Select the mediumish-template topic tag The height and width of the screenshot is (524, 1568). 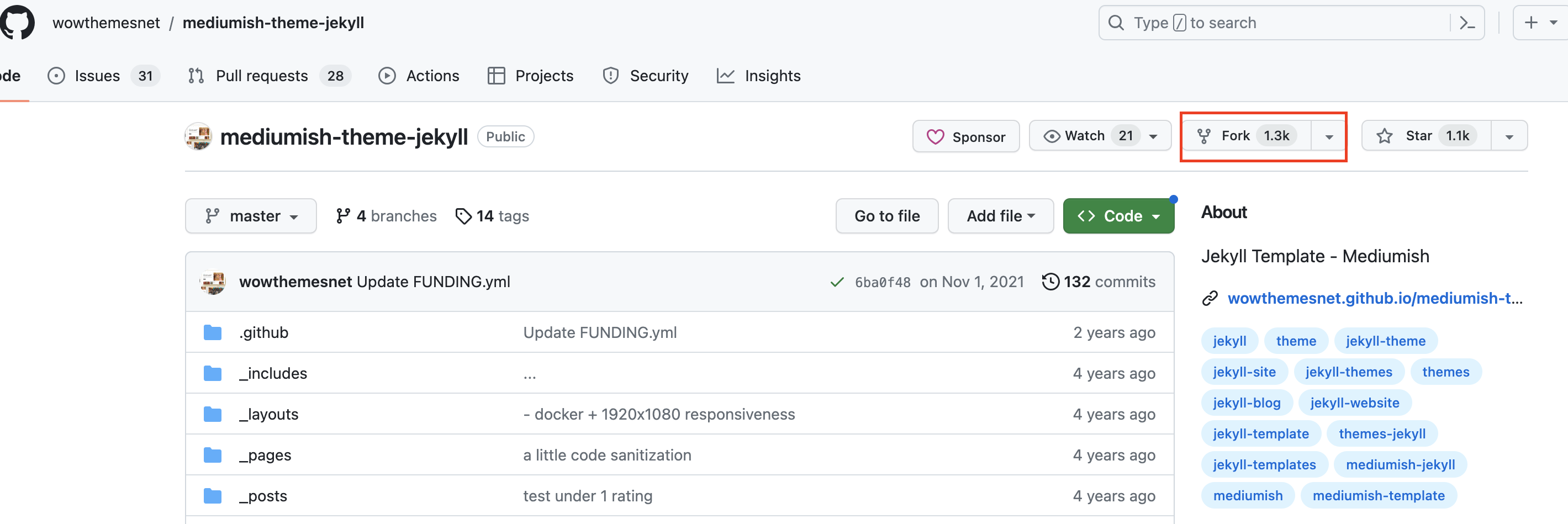(1378, 496)
